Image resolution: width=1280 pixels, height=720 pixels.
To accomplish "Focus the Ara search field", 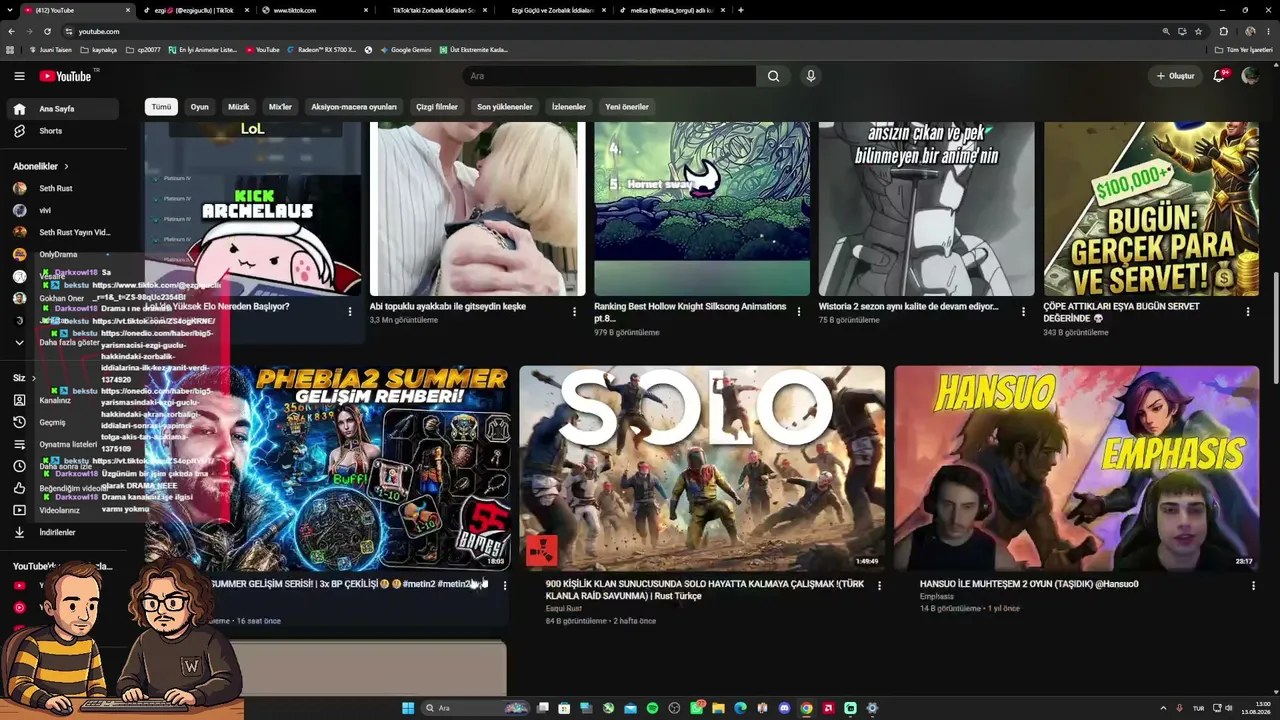I will point(610,76).
